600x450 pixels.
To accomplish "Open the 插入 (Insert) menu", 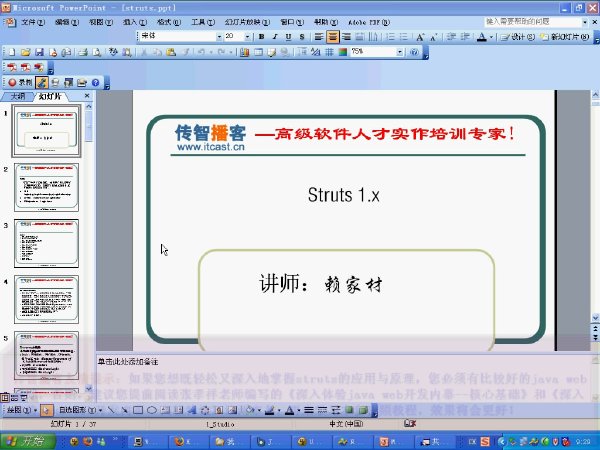I will tap(135, 22).
